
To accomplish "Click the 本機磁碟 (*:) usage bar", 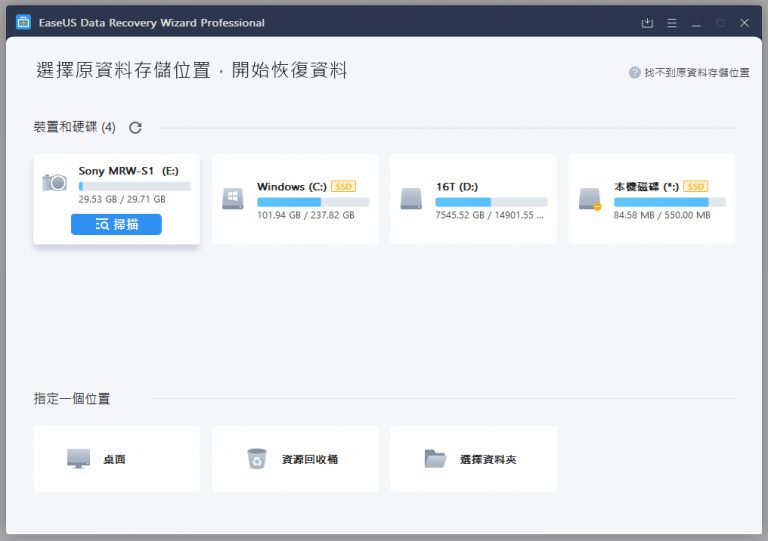I will click(670, 202).
